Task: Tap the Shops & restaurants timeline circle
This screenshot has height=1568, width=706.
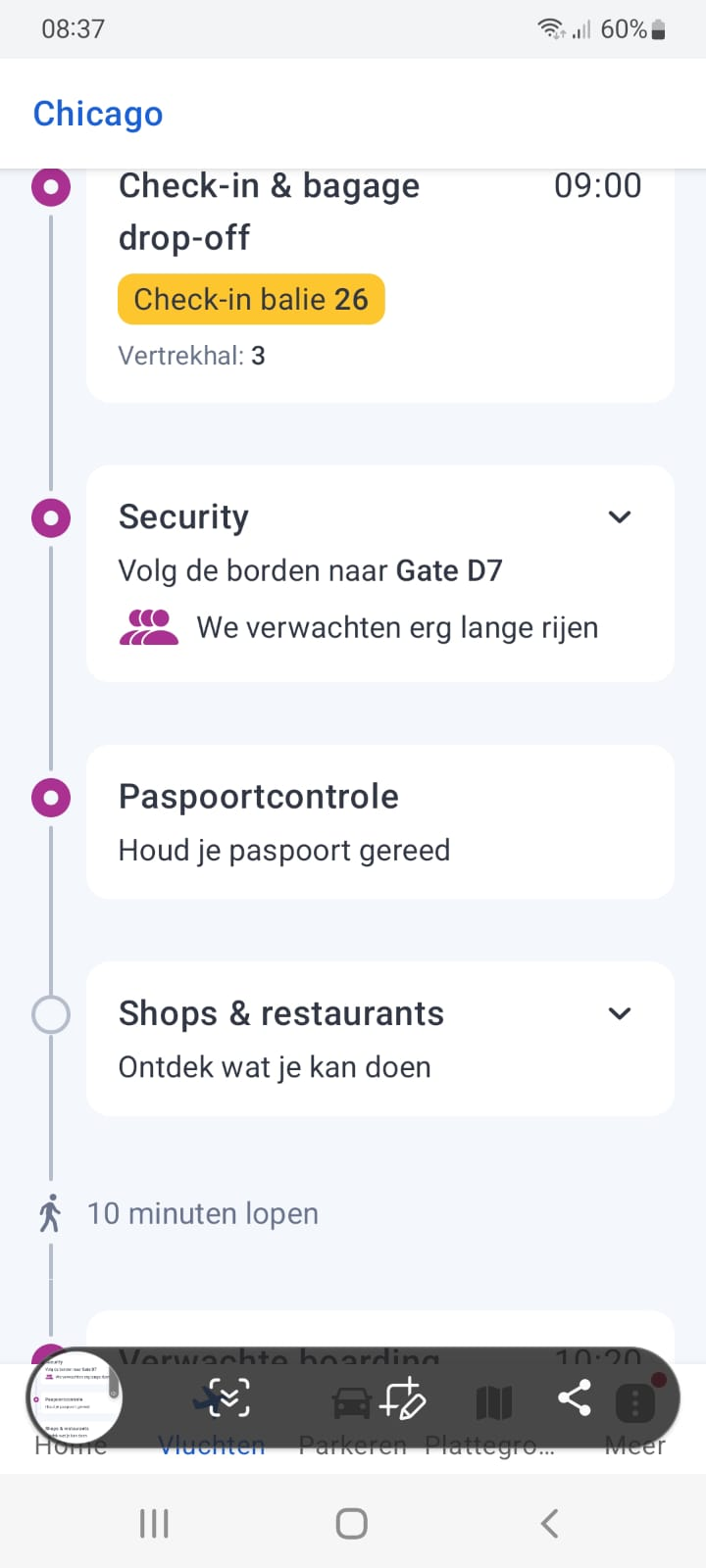Action: (x=51, y=1014)
